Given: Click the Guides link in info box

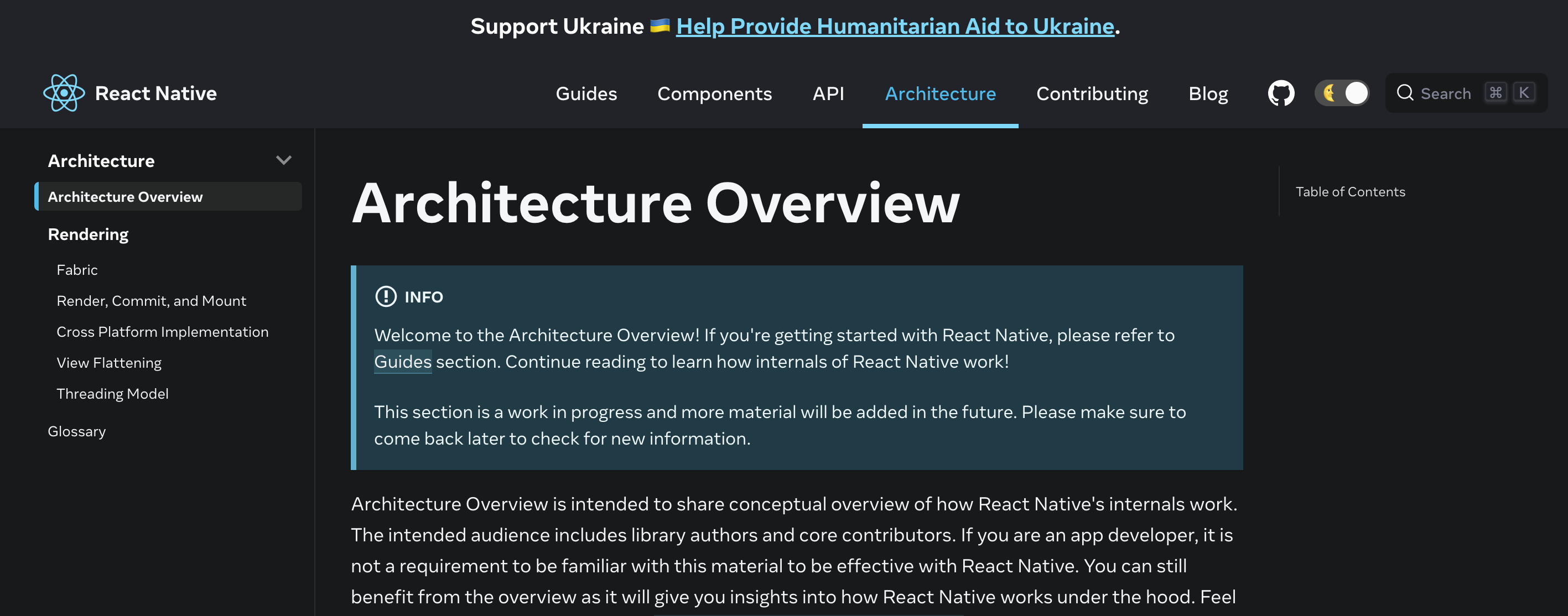Looking at the screenshot, I should pyautogui.click(x=402, y=362).
